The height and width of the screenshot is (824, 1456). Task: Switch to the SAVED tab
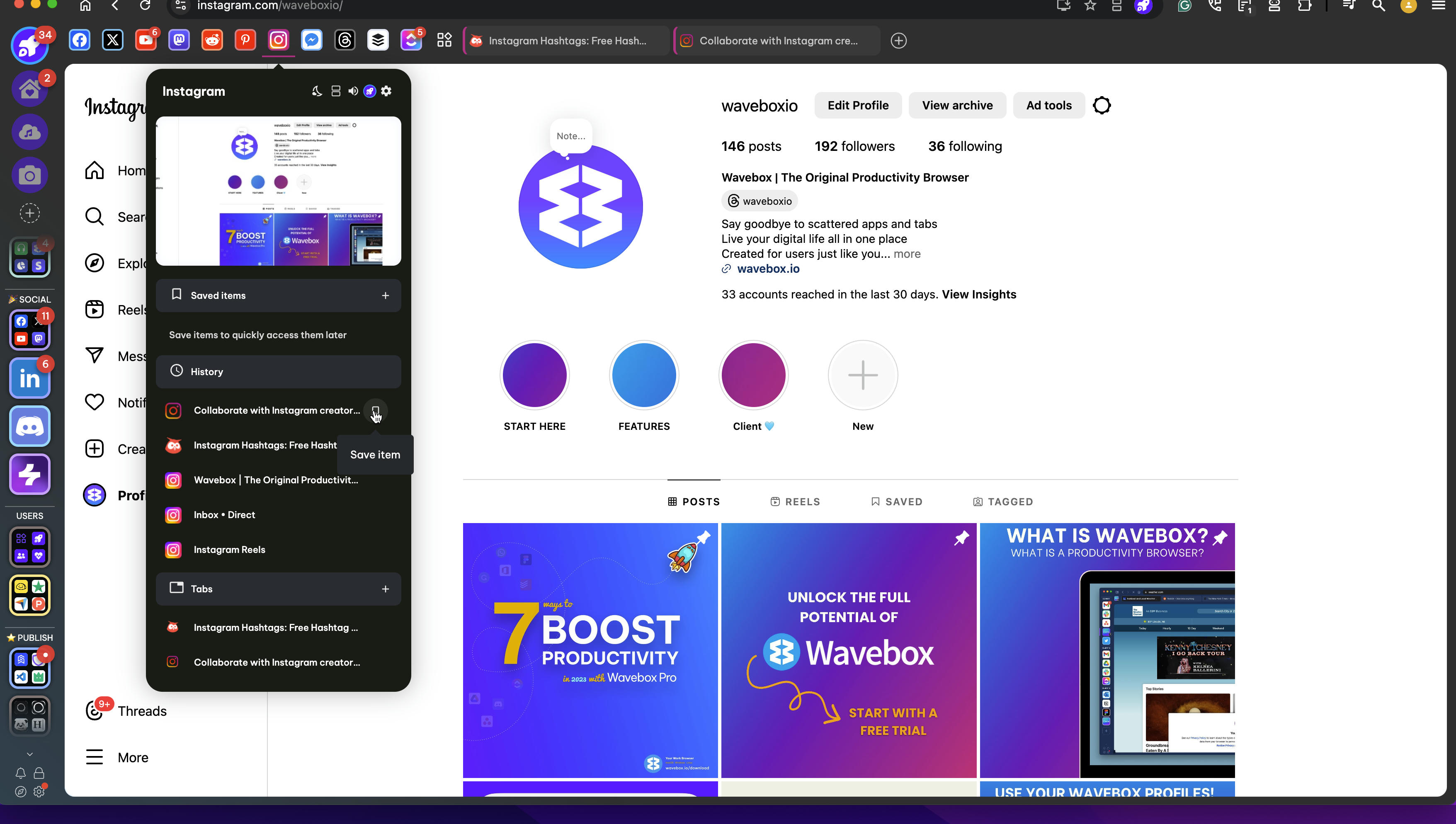pyautogui.click(x=897, y=502)
